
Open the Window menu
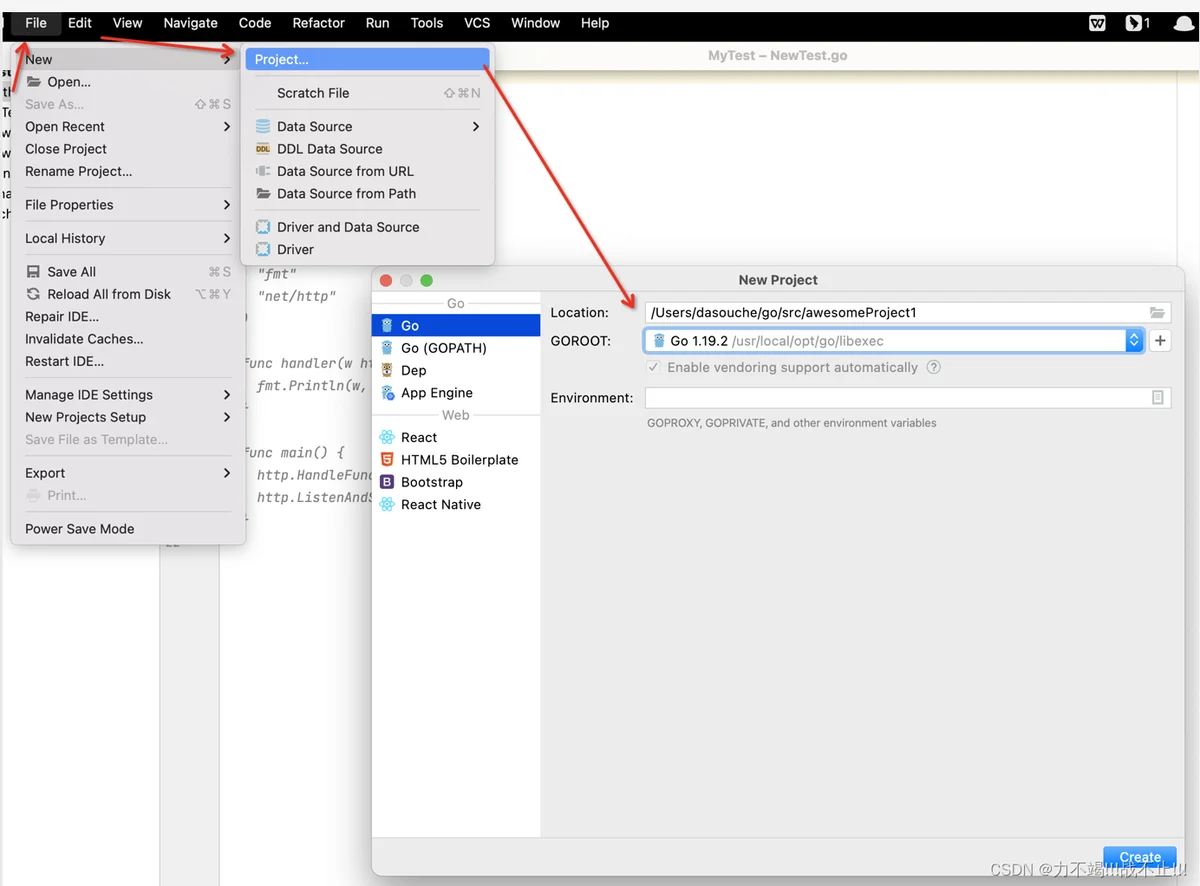click(x=536, y=23)
